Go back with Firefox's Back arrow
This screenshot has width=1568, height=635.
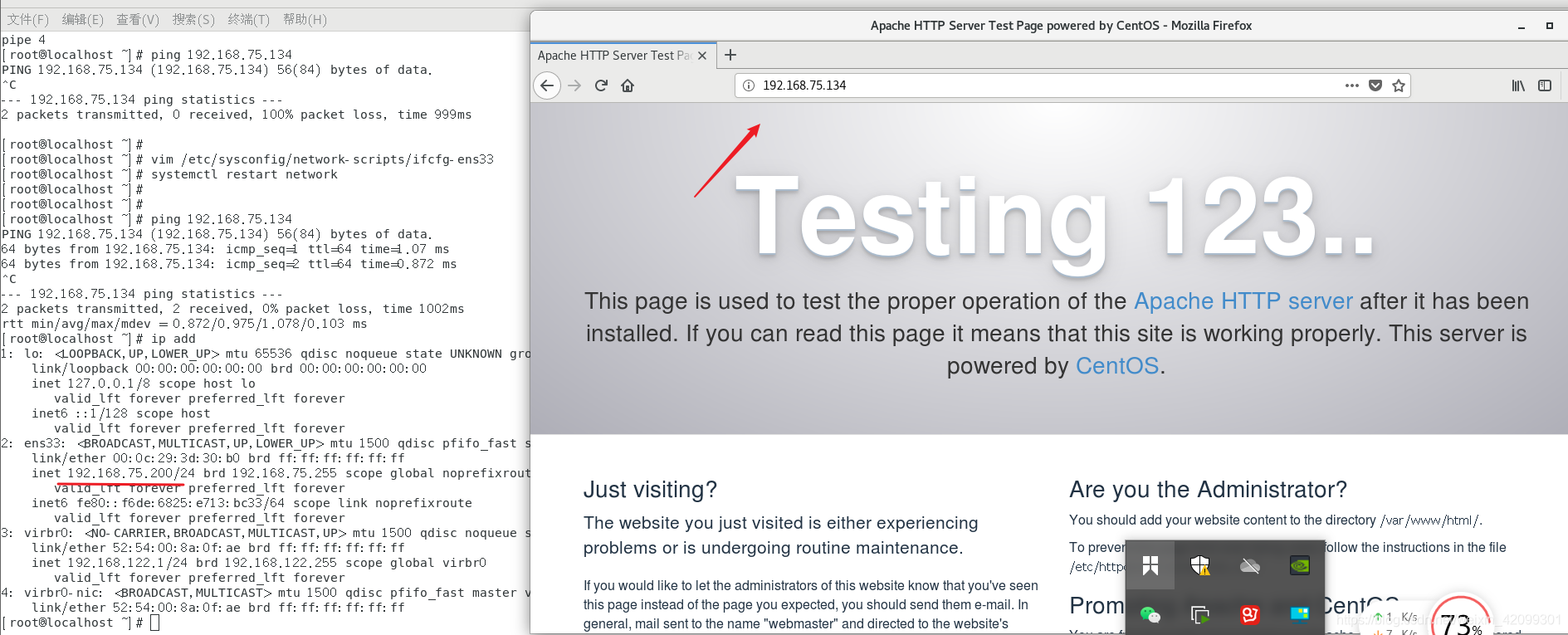point(547,85)
